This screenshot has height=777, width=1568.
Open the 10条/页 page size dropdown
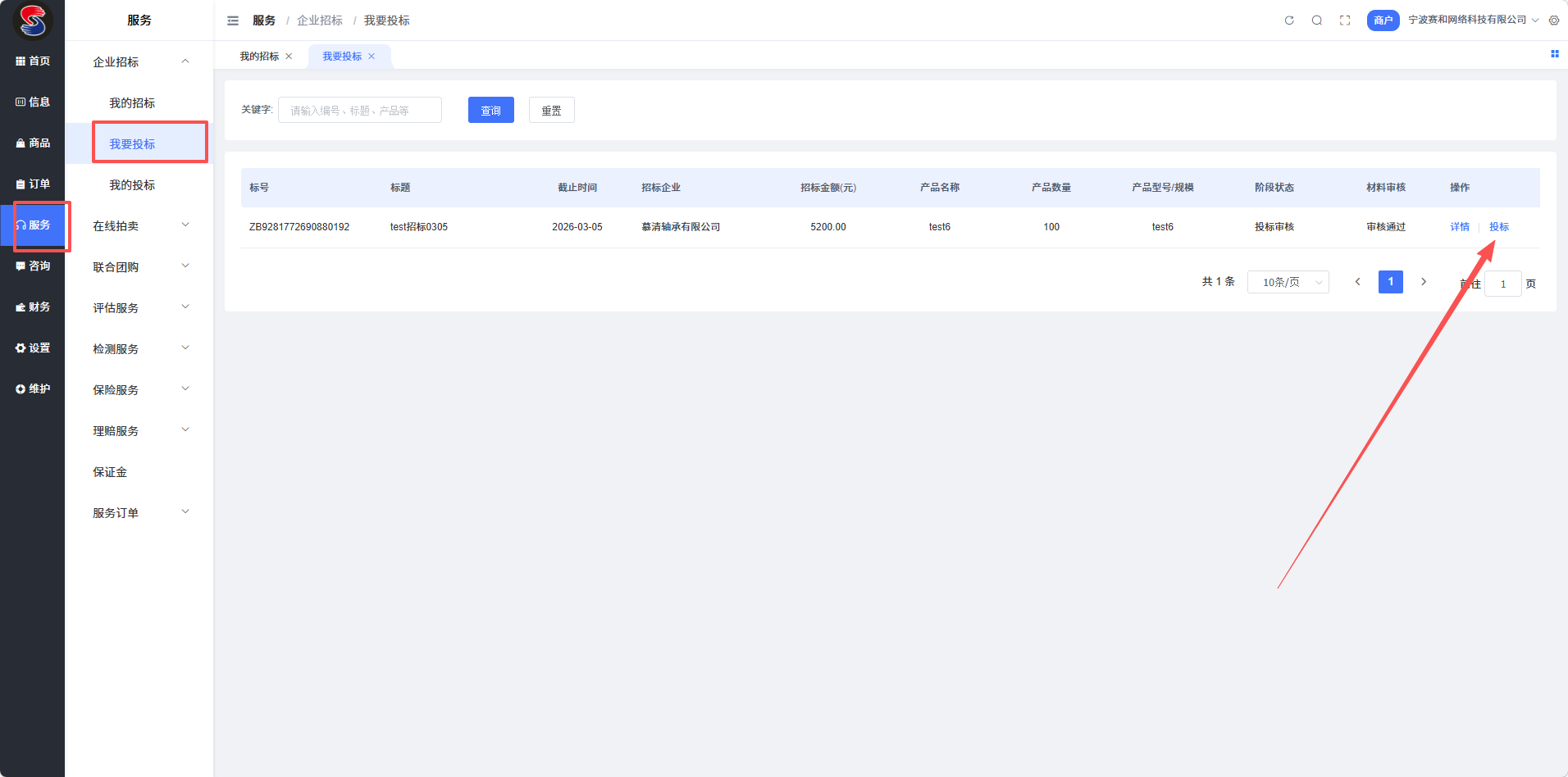click(1288, 282)
